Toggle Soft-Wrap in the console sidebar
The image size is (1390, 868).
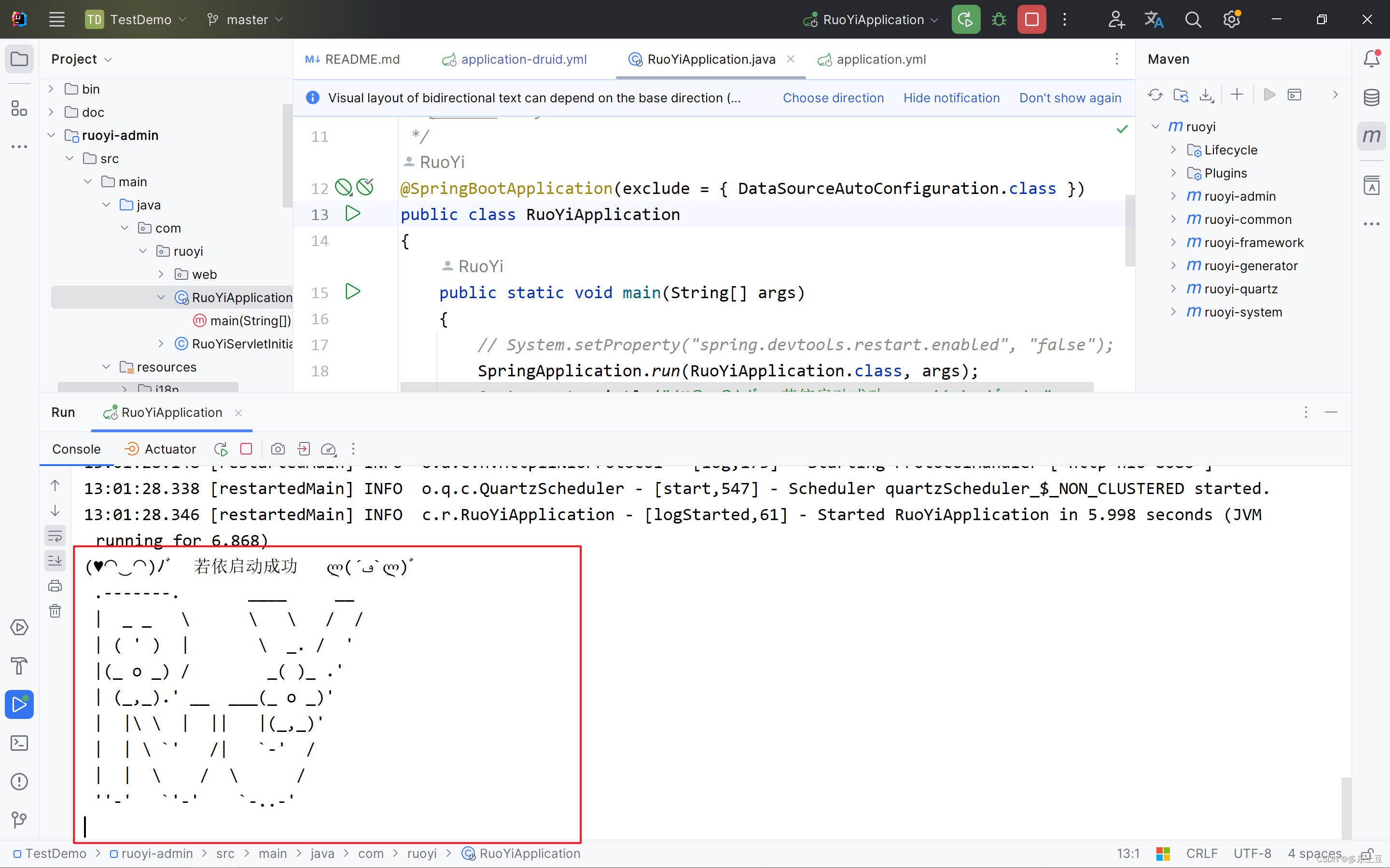pos(55,536)
